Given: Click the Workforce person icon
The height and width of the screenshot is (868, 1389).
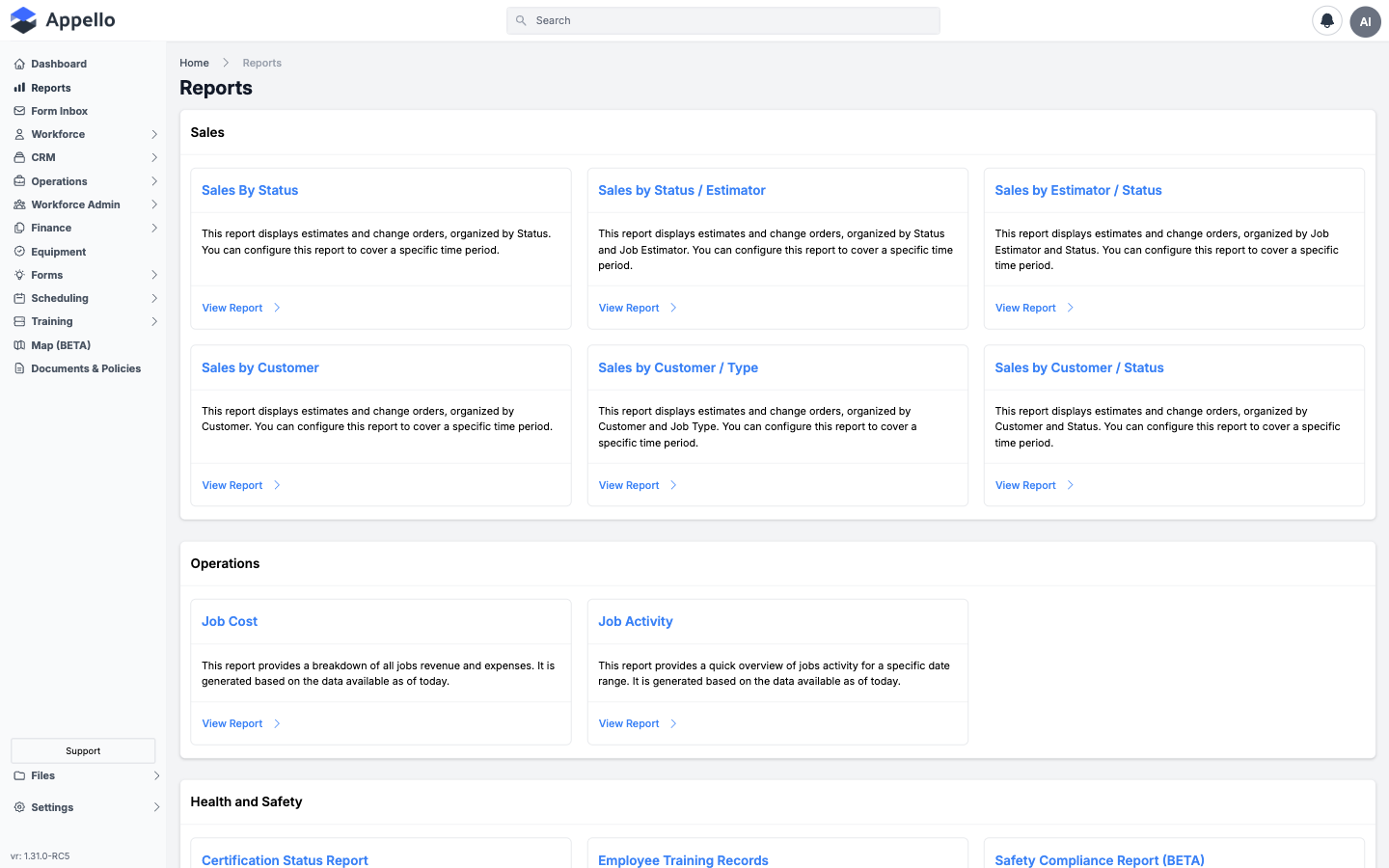Looking at the screenshot, I should coord(19,134).
